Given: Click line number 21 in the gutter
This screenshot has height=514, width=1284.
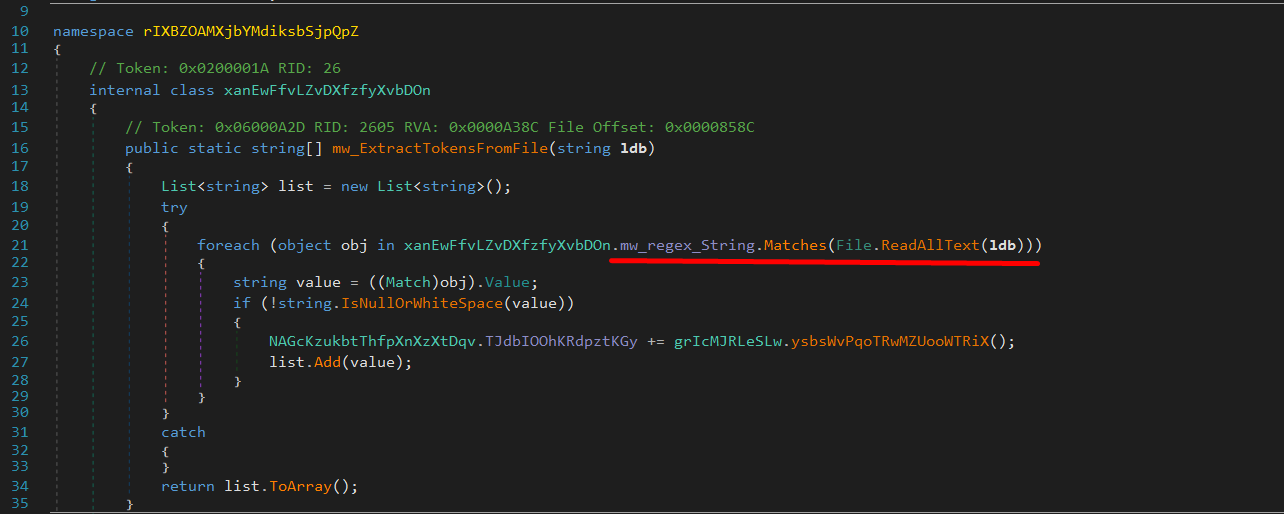Looking at the screenshot, I should (x=19, y=245).
